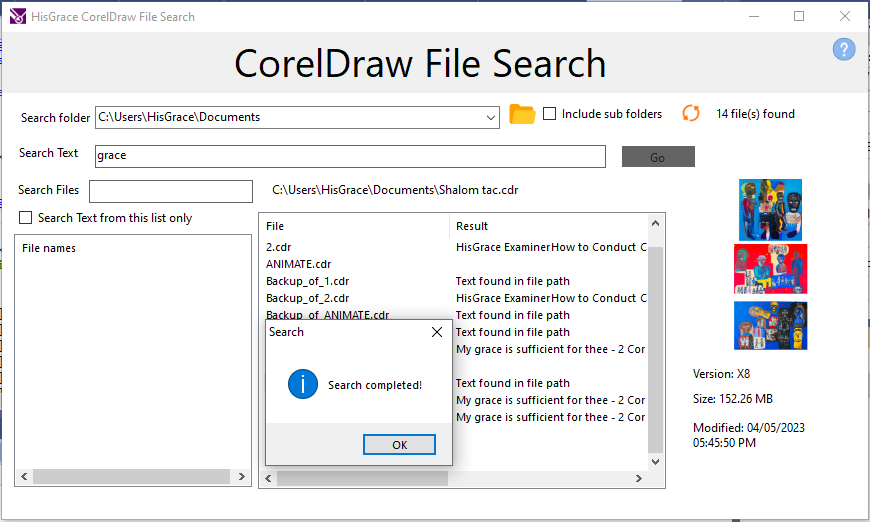The image size is (870, 522).
Task: Click the 14 file(s) found status text
Action: (x=755, y=114)
